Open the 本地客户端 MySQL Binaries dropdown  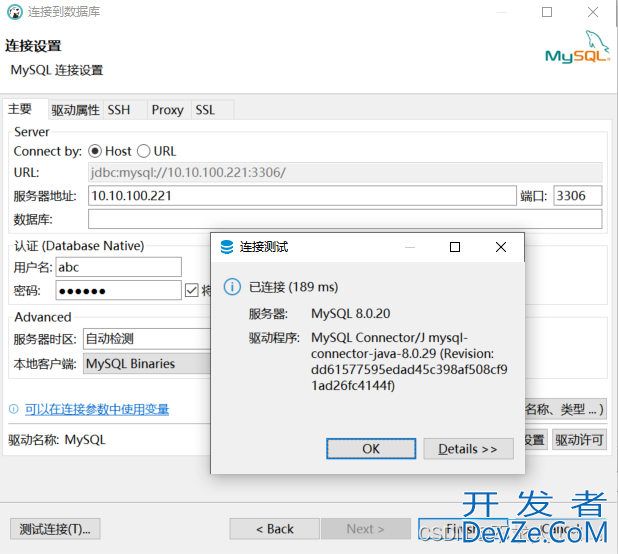(147, 364)
